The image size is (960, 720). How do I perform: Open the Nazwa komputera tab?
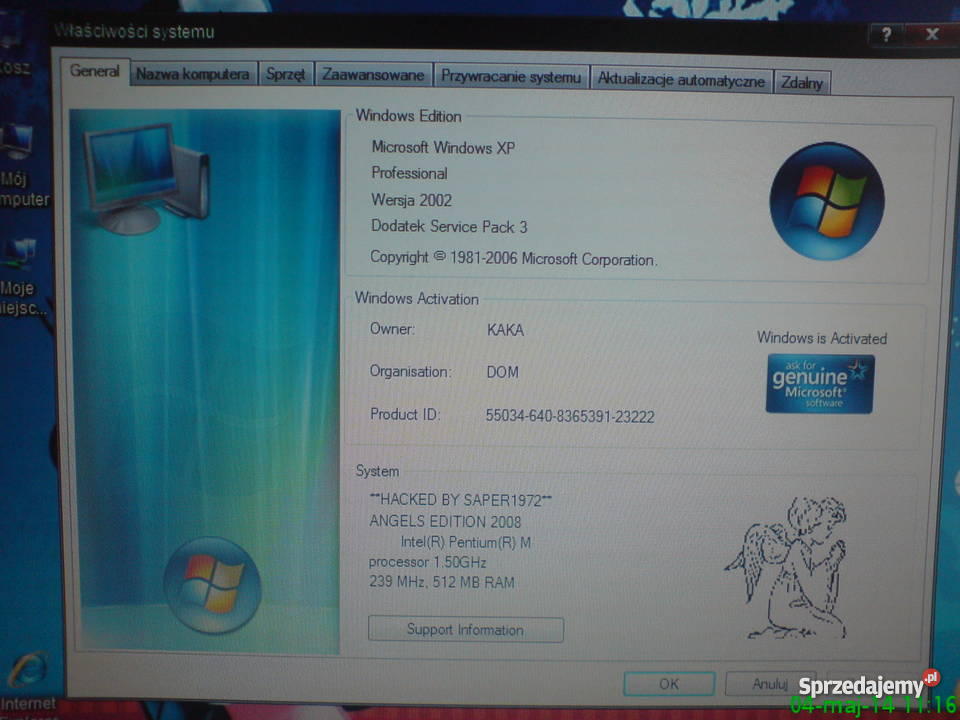(x=192, y=74)
